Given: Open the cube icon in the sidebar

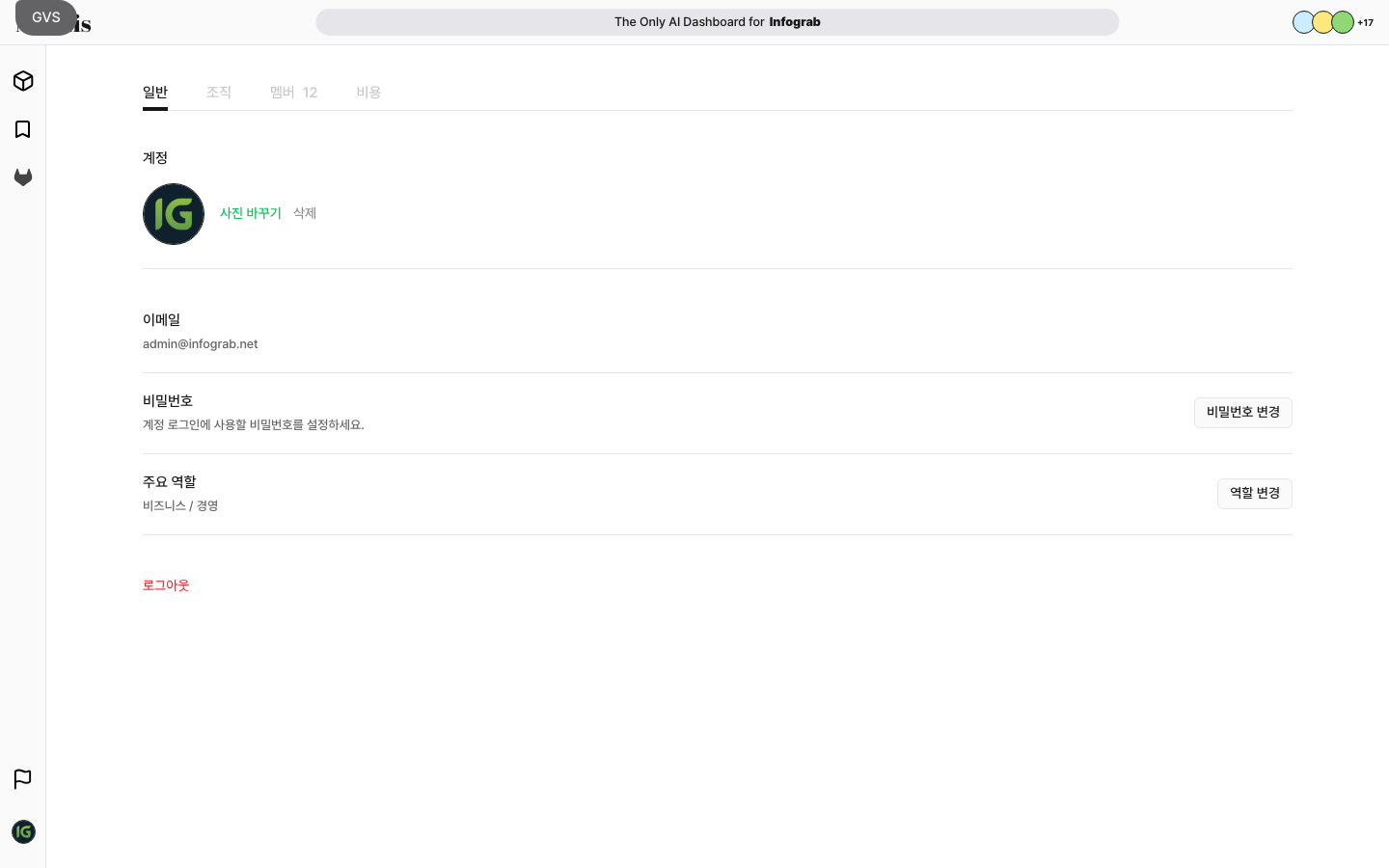Looking at the screenshot, I should pyautogui.click(x=23, y=81).
